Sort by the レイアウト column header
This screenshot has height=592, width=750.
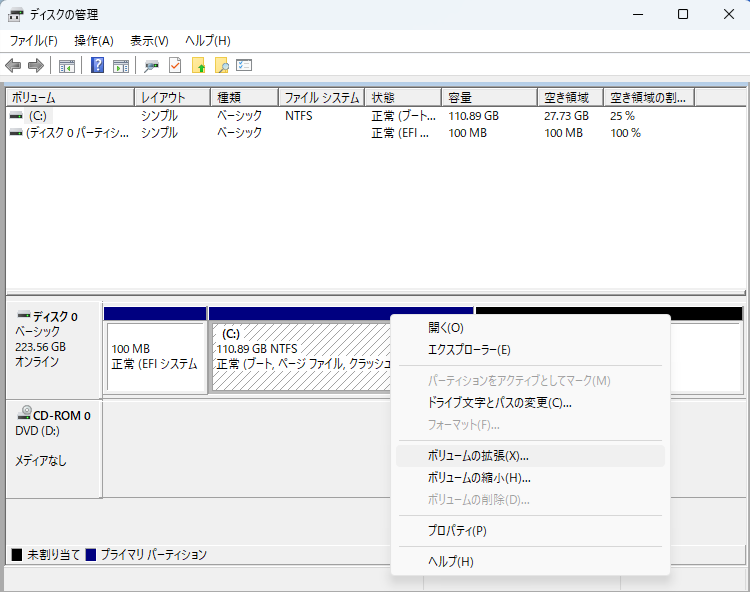pyautogui.click(x=173, y=98)
